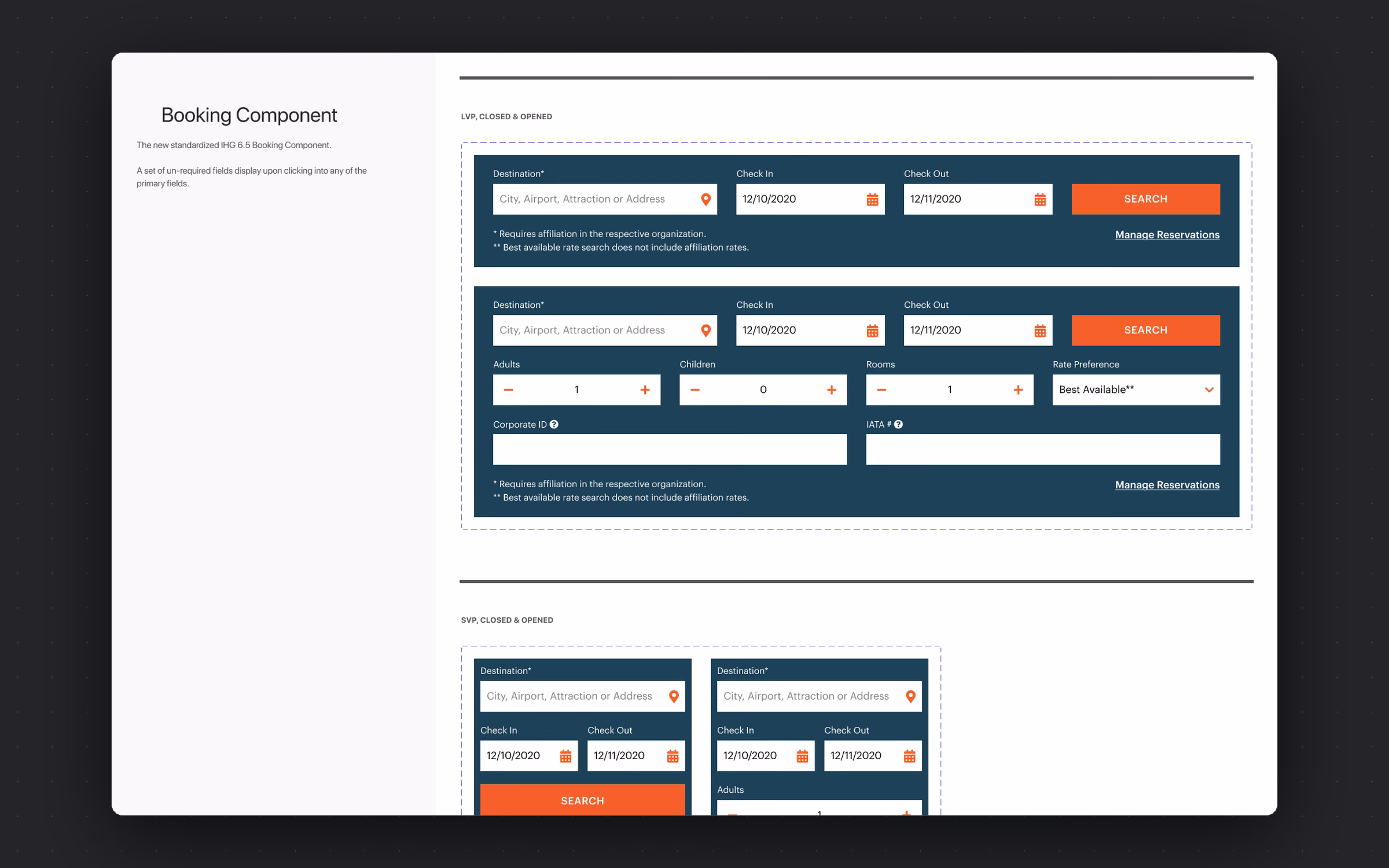Click location pin icon in closed LVP Destination field
This screenshot has width=1389, height=868.
click(705, 199)
